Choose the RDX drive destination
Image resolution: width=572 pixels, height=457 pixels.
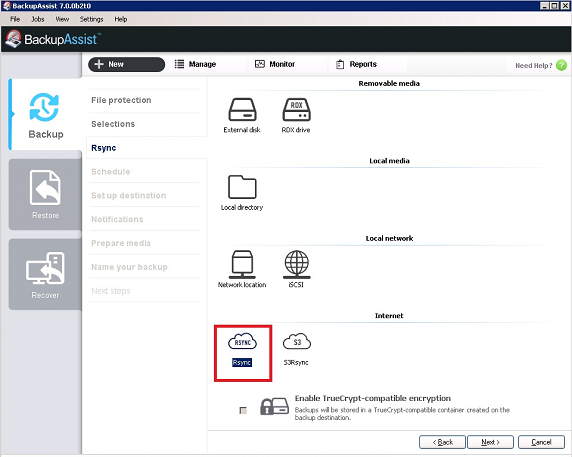296,109
